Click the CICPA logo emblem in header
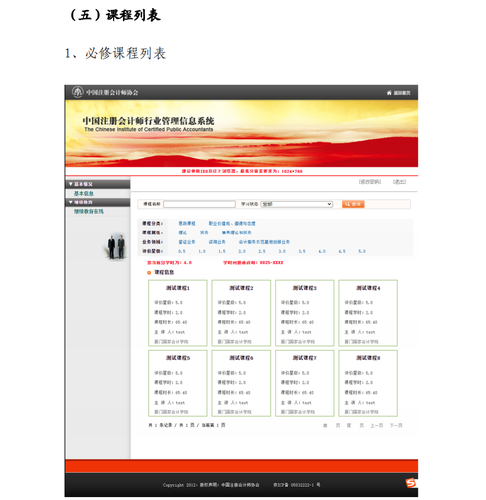Viewport: 486px width, 500px height. coord(77,92)
